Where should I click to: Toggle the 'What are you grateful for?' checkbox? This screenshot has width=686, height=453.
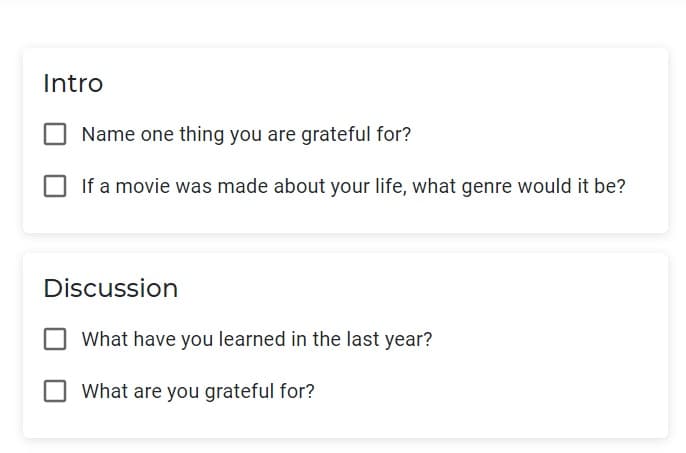tap(55, 391)
